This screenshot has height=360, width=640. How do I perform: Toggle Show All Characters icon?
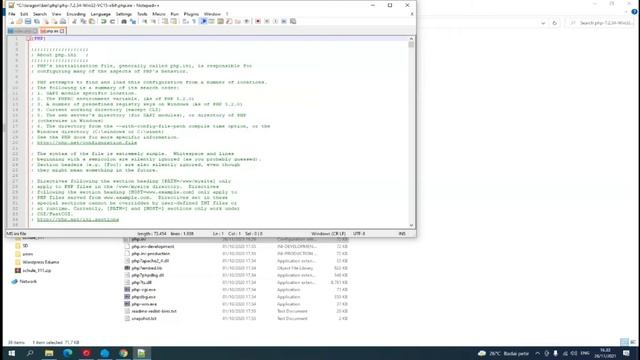[x=194, y=21]
